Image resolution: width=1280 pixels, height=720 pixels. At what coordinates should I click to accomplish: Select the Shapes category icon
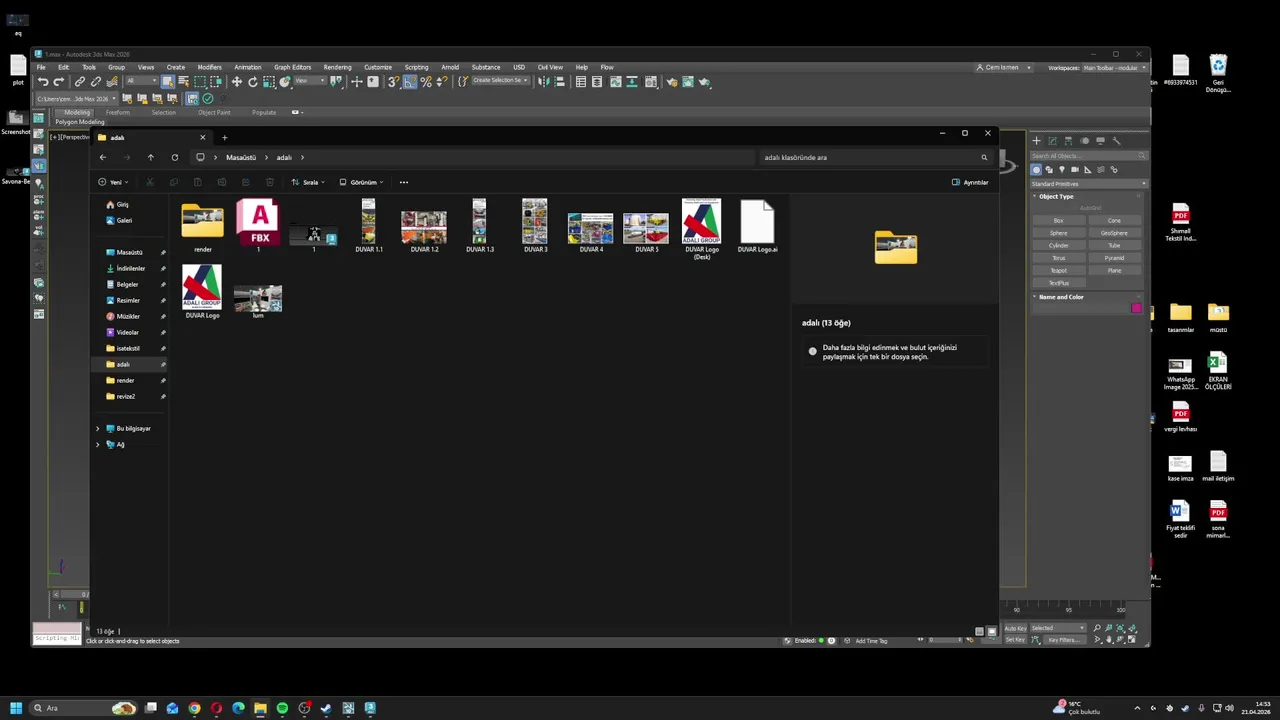click(1050, 170)
